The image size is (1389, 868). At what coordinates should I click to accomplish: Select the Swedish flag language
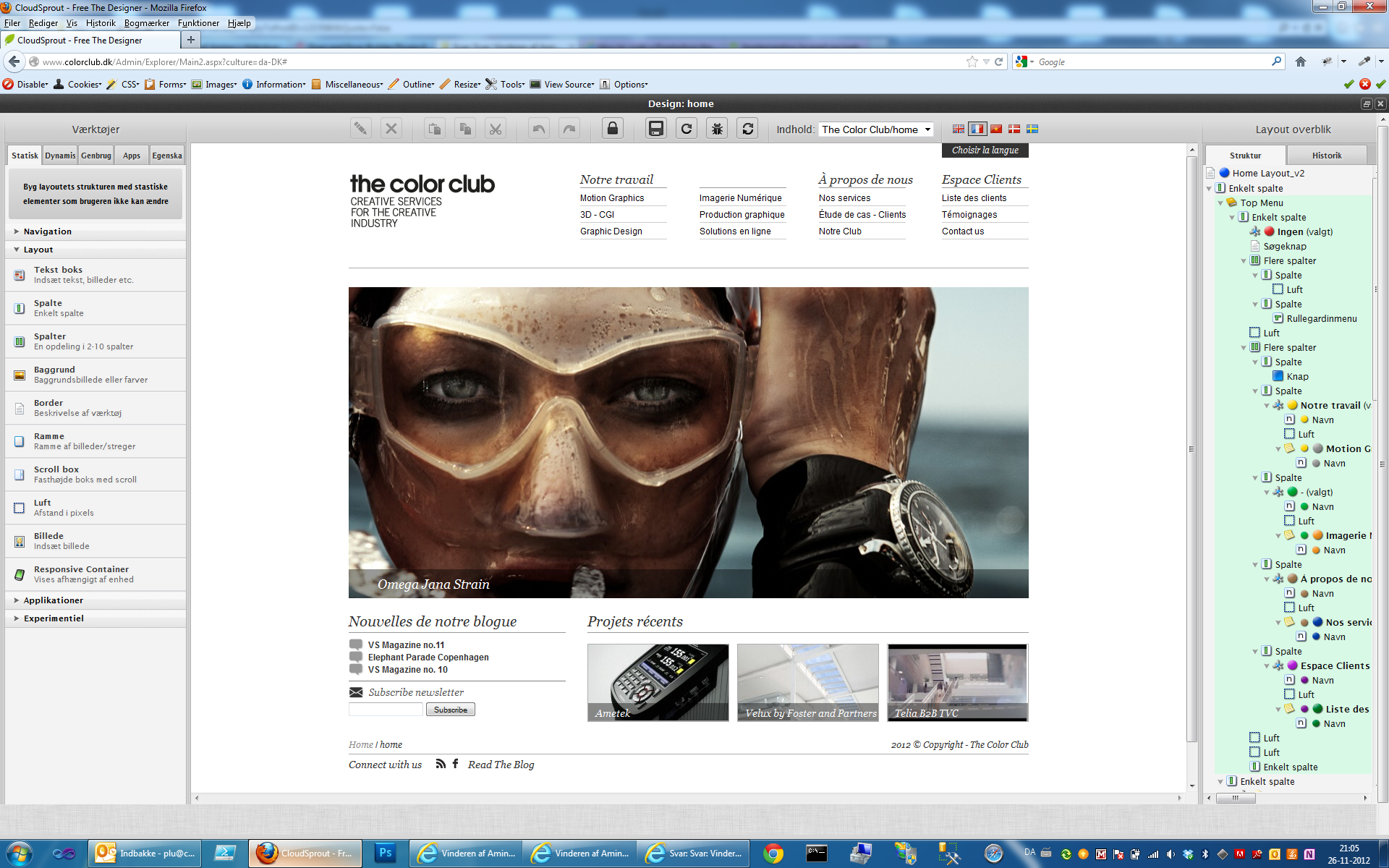(x=1033, y=129)
